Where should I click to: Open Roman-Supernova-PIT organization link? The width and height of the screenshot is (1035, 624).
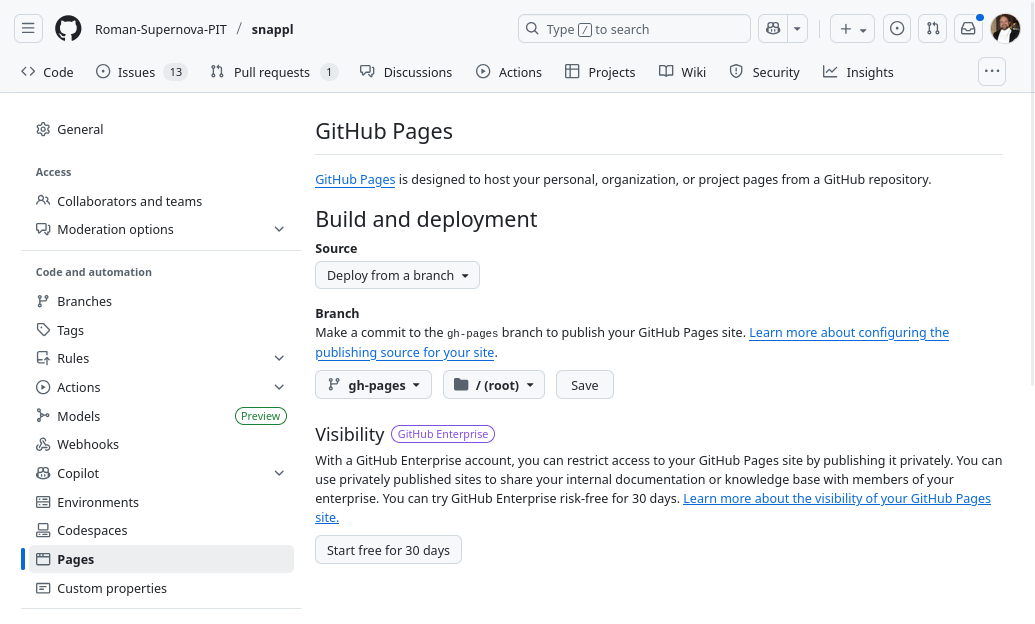coord(160,29)
